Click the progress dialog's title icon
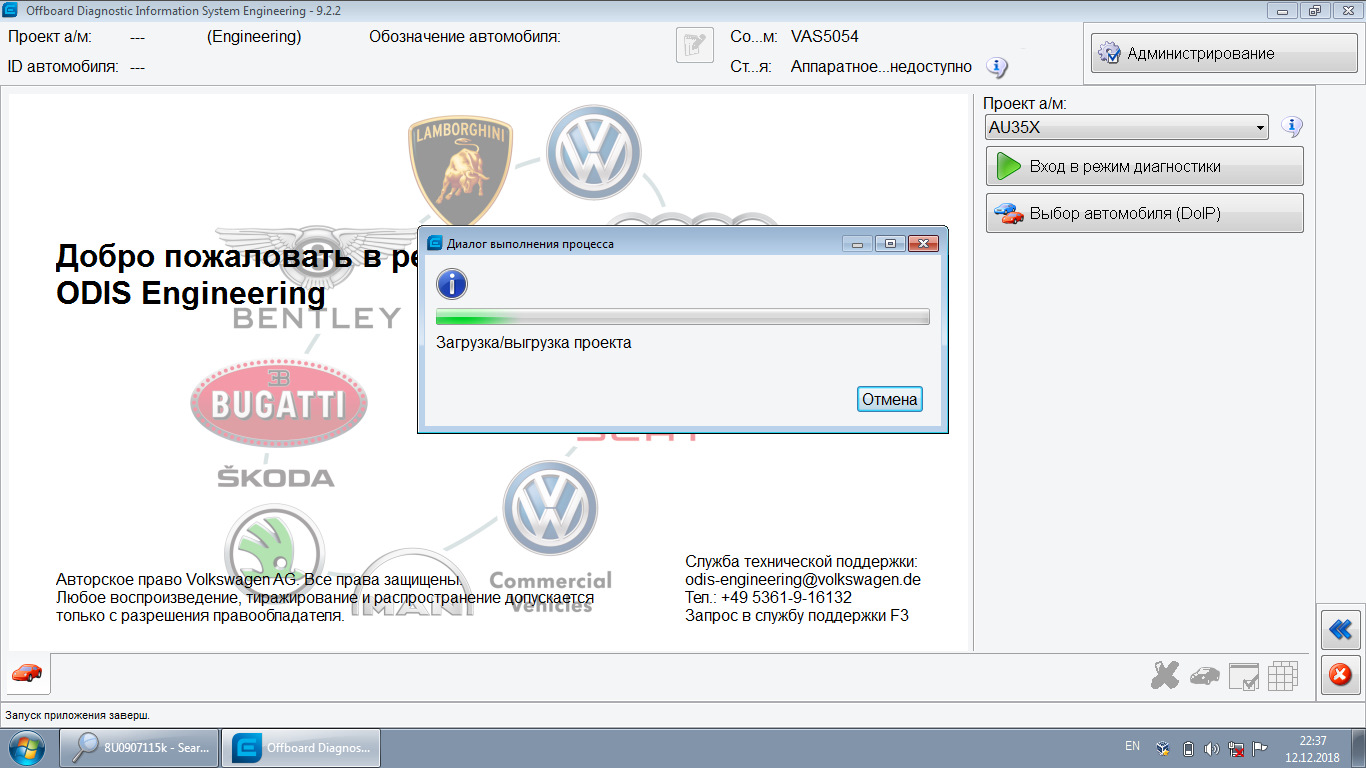1366x768 pixels. pos(435,243)
